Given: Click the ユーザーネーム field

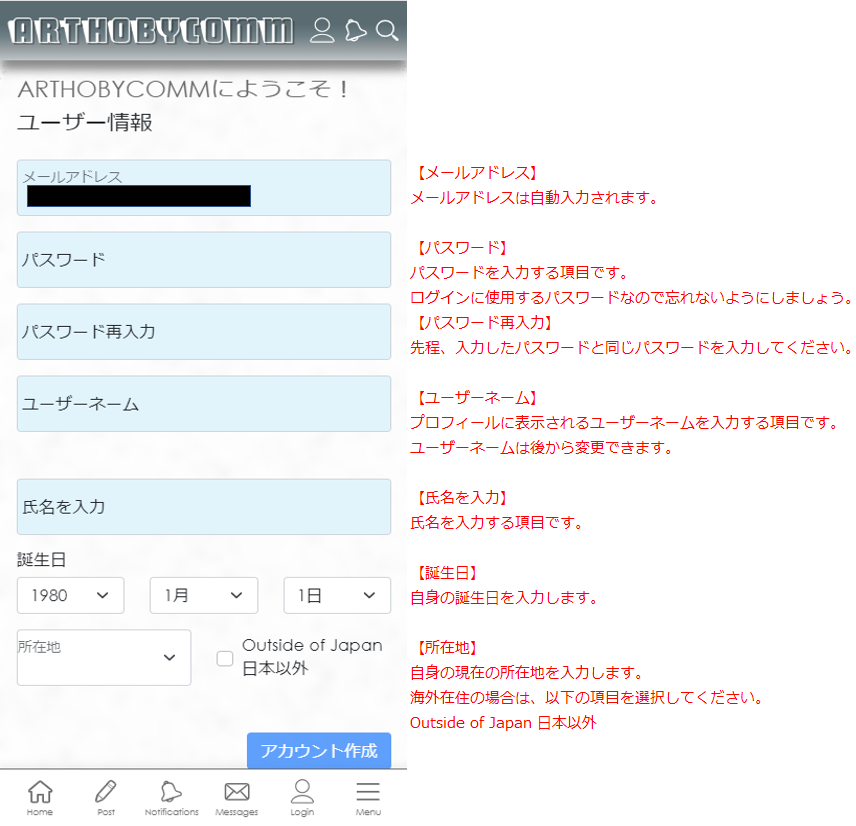Looking at the screenshot, I should (204, 404).
